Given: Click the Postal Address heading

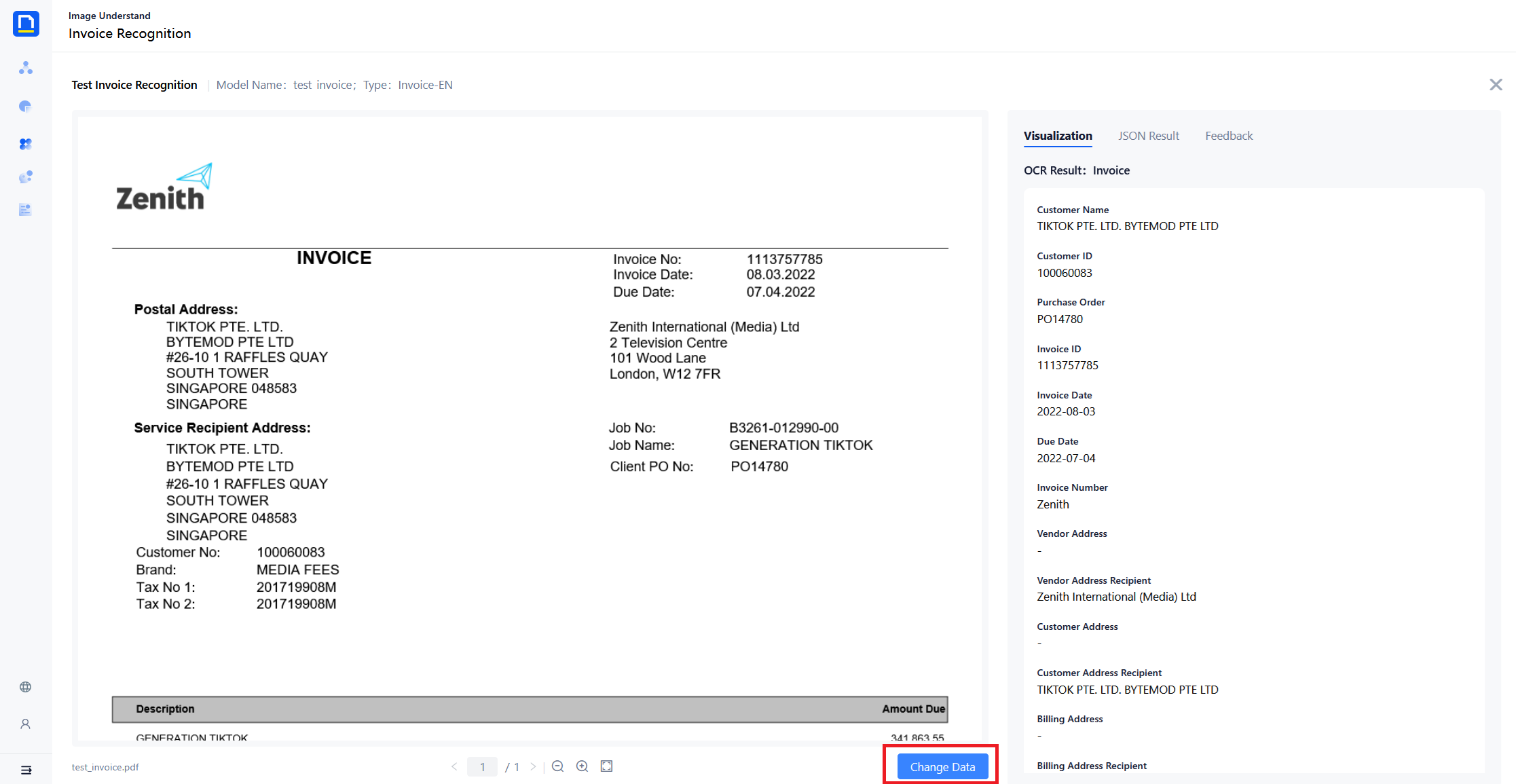Looking at the screenshot, I should point(186,310).
